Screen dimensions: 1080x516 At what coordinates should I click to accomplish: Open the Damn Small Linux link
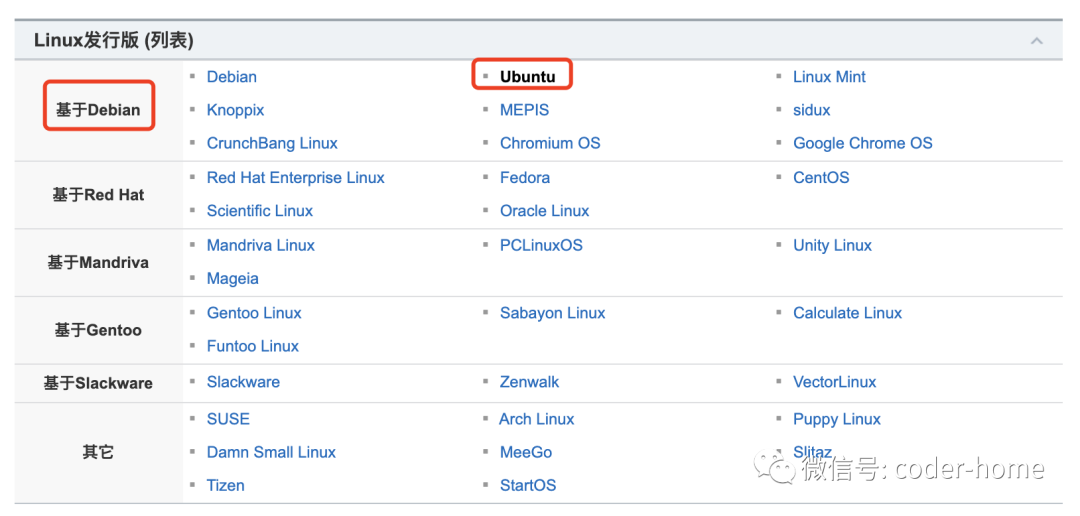(x=271, y=452)
